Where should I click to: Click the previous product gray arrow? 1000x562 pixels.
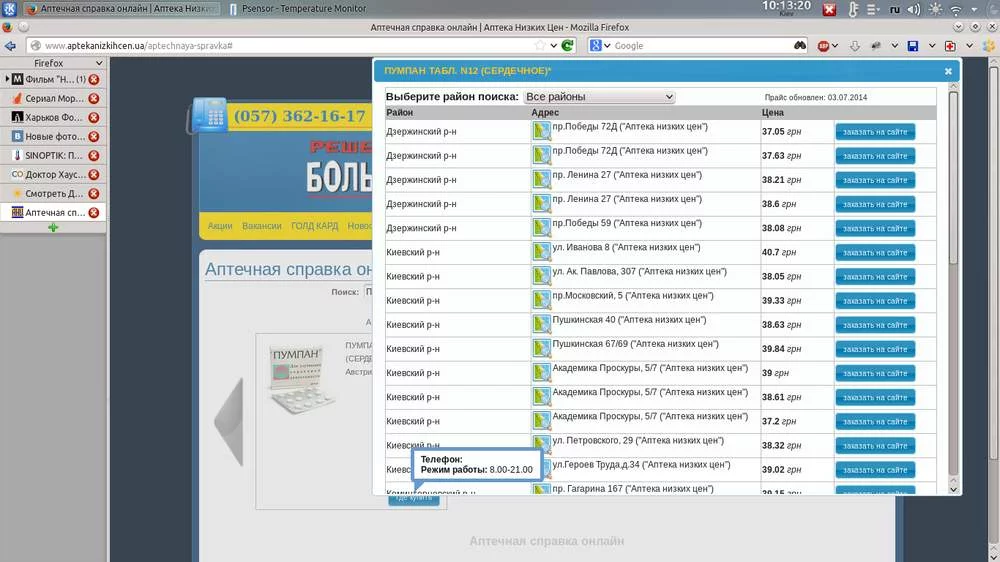(x=229, y=421)
